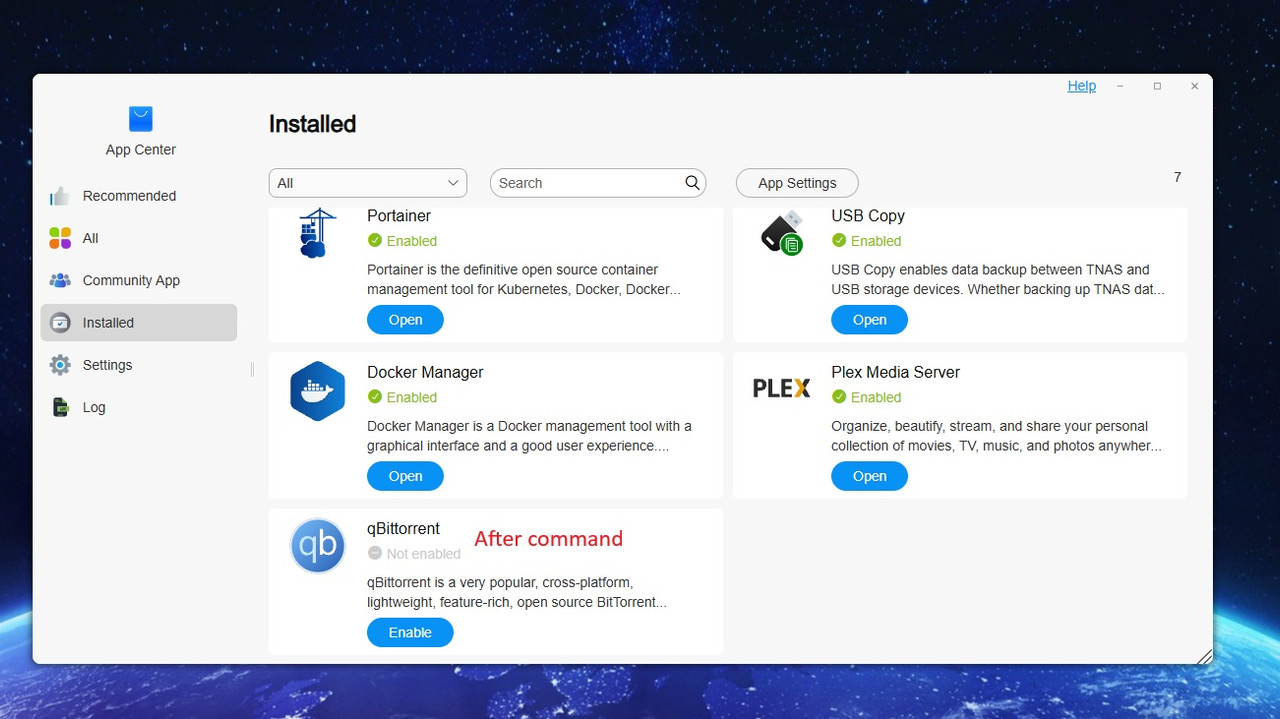1280x719 pixels.
Task: Click the App Center shopping bag icon
Action: (x=141, y=119)
